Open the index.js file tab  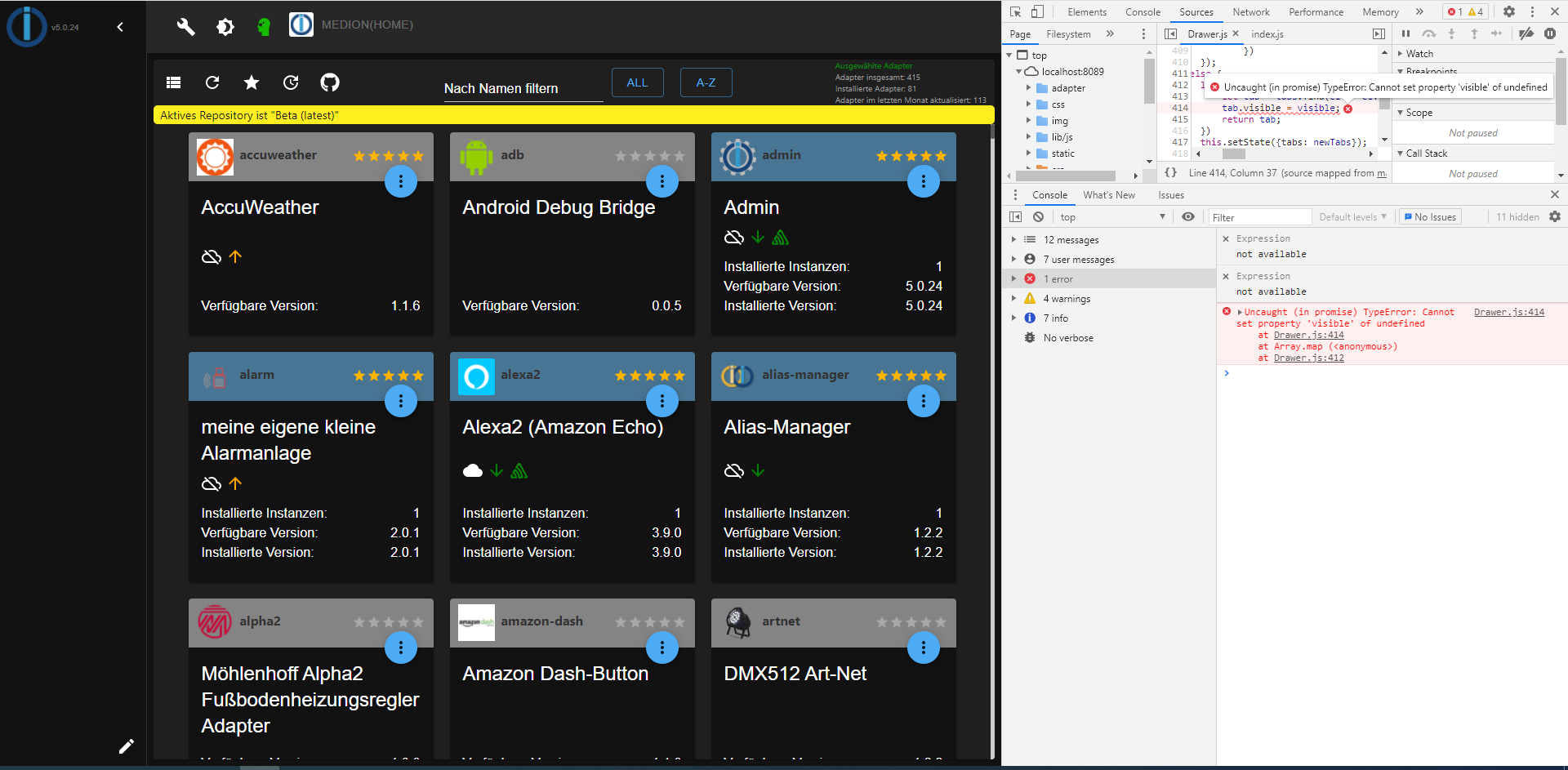[x=1267, y=33]
